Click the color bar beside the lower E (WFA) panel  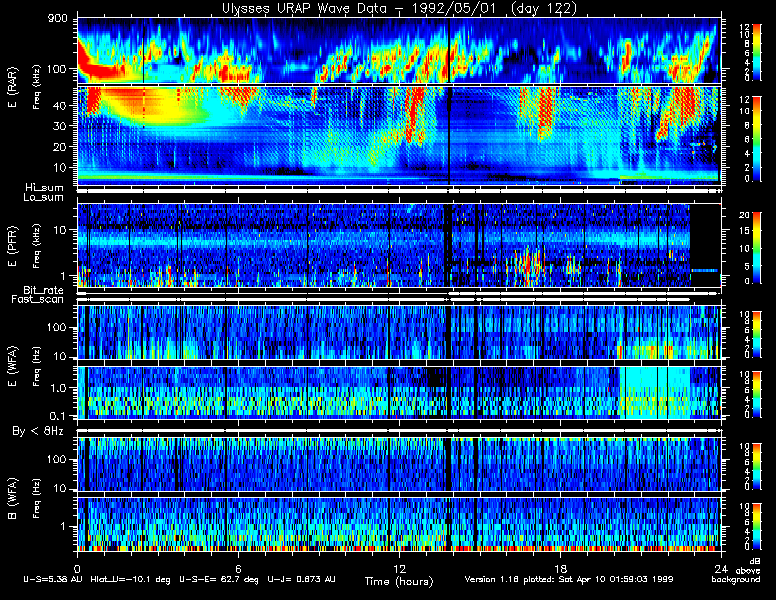point(757,394)
